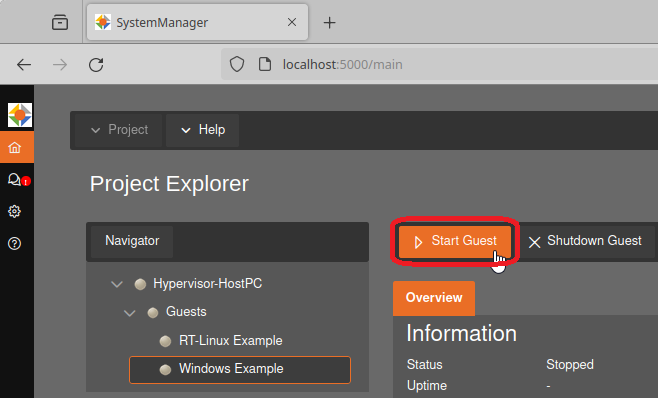This screenshot has height=398, width=658.
Task: Switch to the Overview tab
Action: pos(434,298)
